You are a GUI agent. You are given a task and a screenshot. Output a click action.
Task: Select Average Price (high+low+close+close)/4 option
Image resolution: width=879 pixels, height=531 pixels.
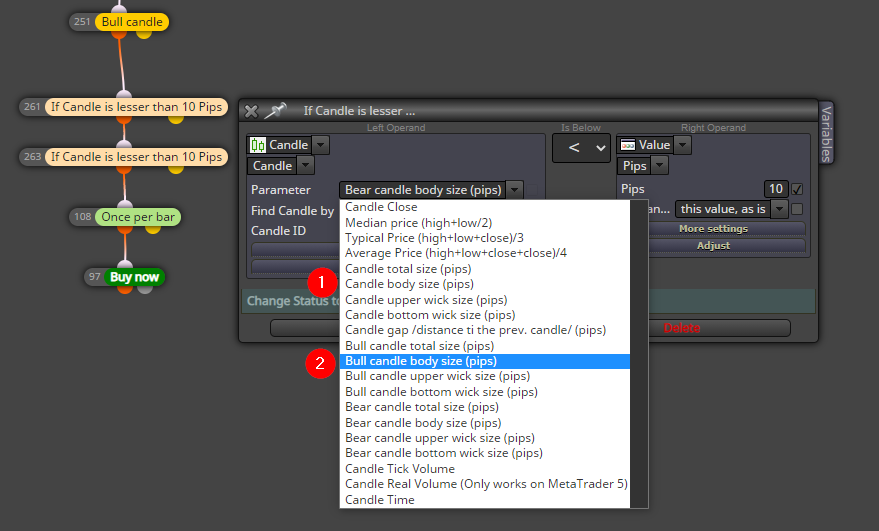484,253
